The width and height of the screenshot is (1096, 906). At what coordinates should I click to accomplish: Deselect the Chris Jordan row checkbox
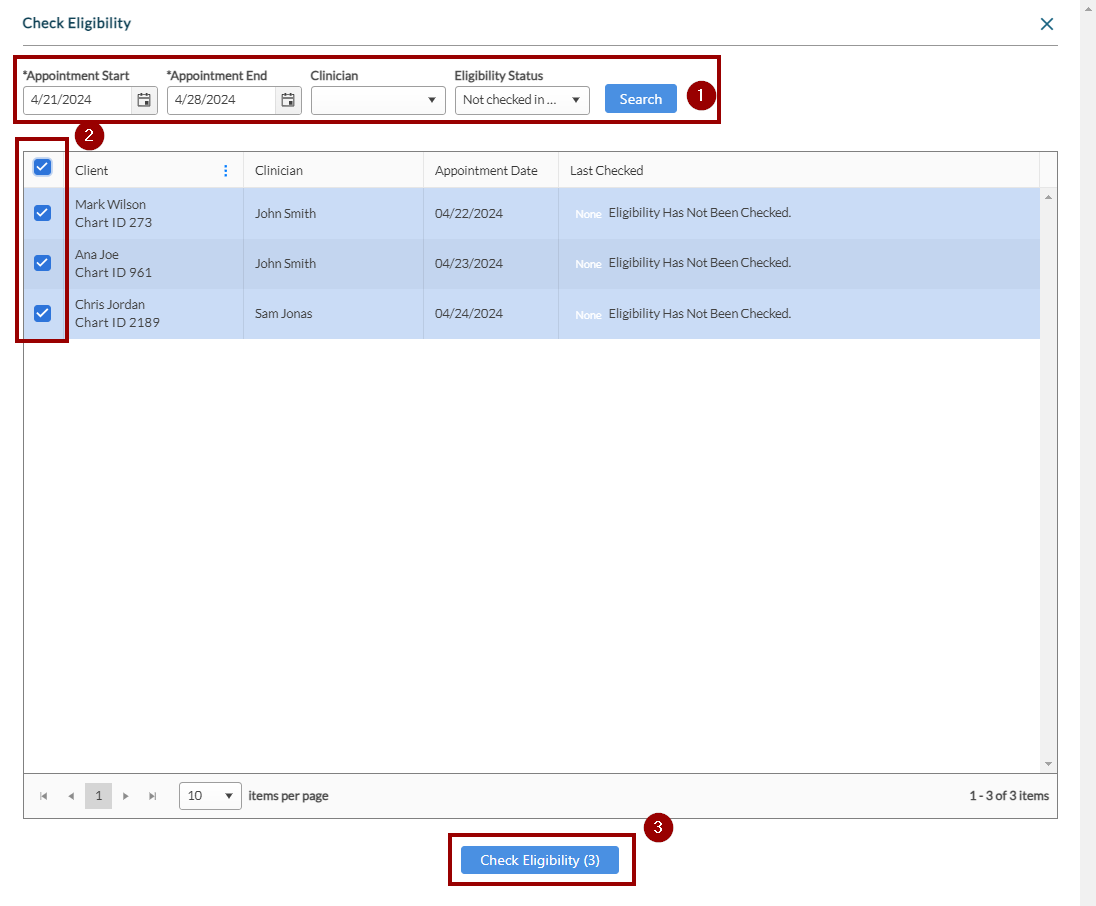coord(42,313)
